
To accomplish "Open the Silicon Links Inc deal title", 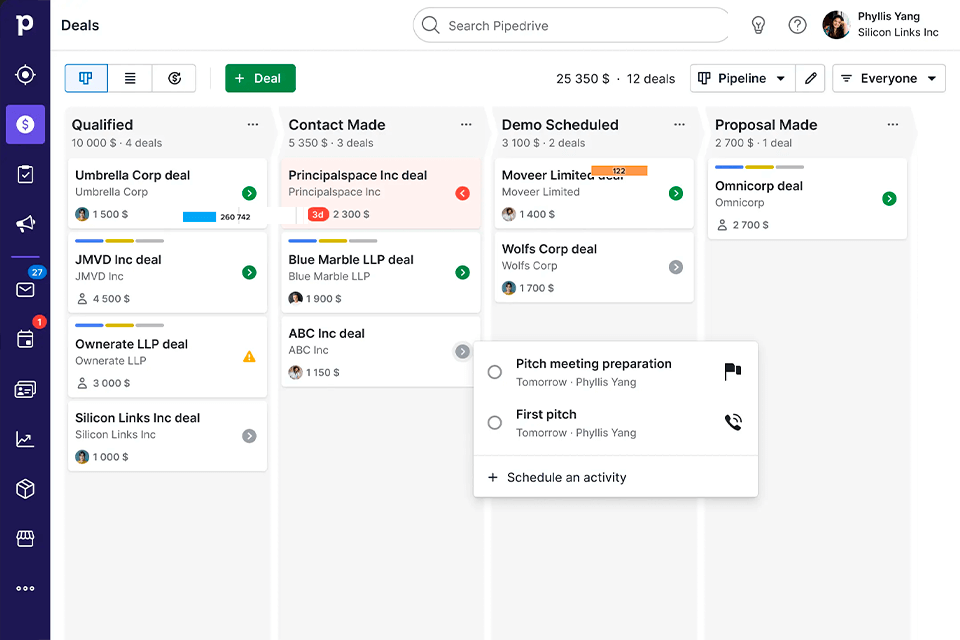I will pos(137,418).
